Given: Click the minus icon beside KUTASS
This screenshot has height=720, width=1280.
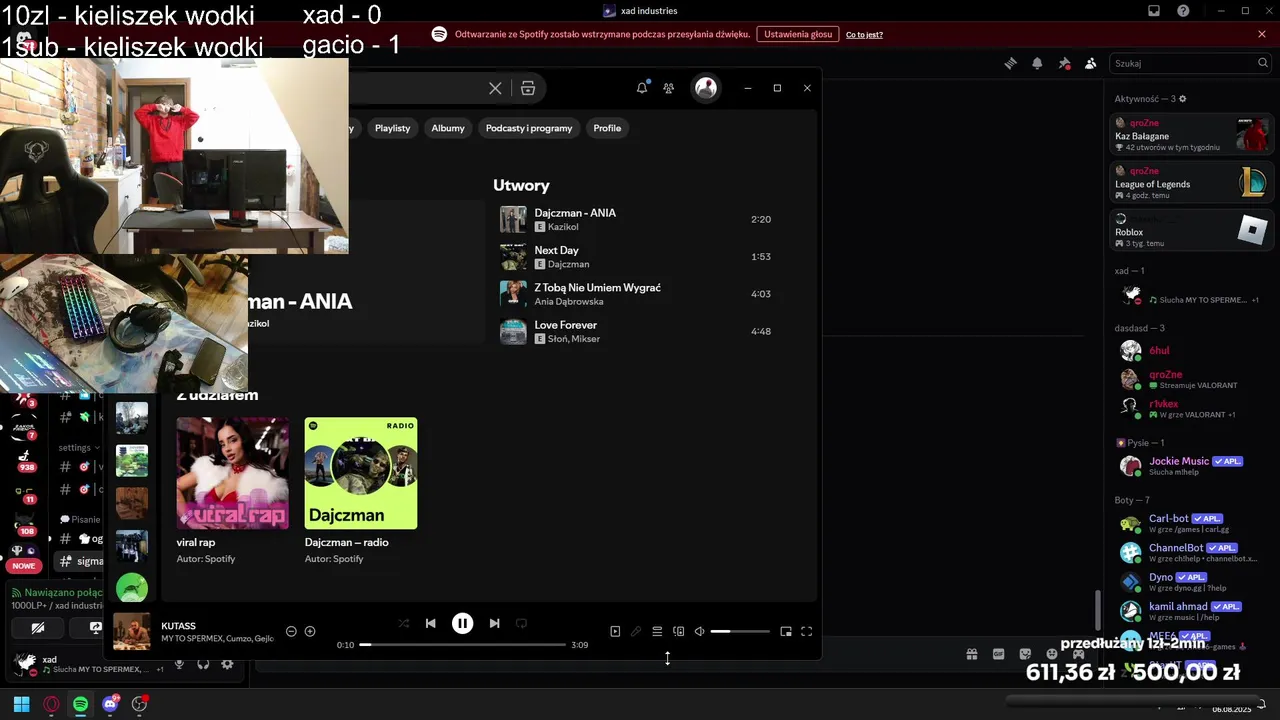Looking at the screenshot, I should click(291, 631).
